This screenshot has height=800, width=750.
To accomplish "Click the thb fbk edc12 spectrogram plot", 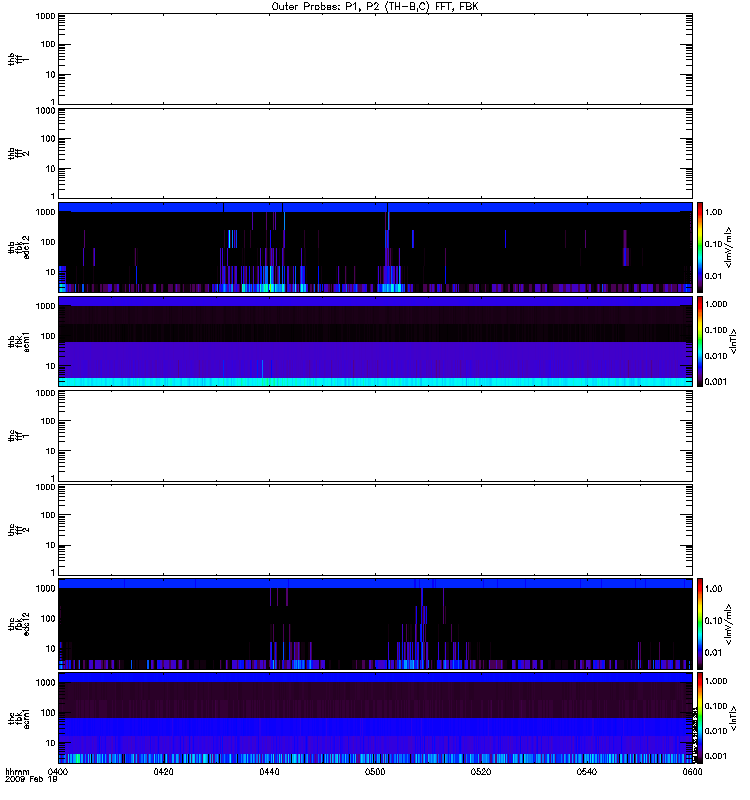I will [375, 247].
